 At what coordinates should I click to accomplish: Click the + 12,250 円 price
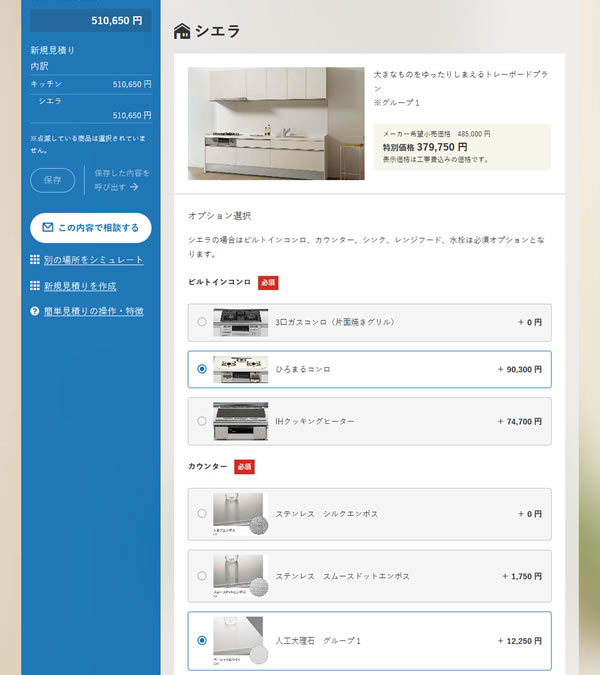pos(520,641)
